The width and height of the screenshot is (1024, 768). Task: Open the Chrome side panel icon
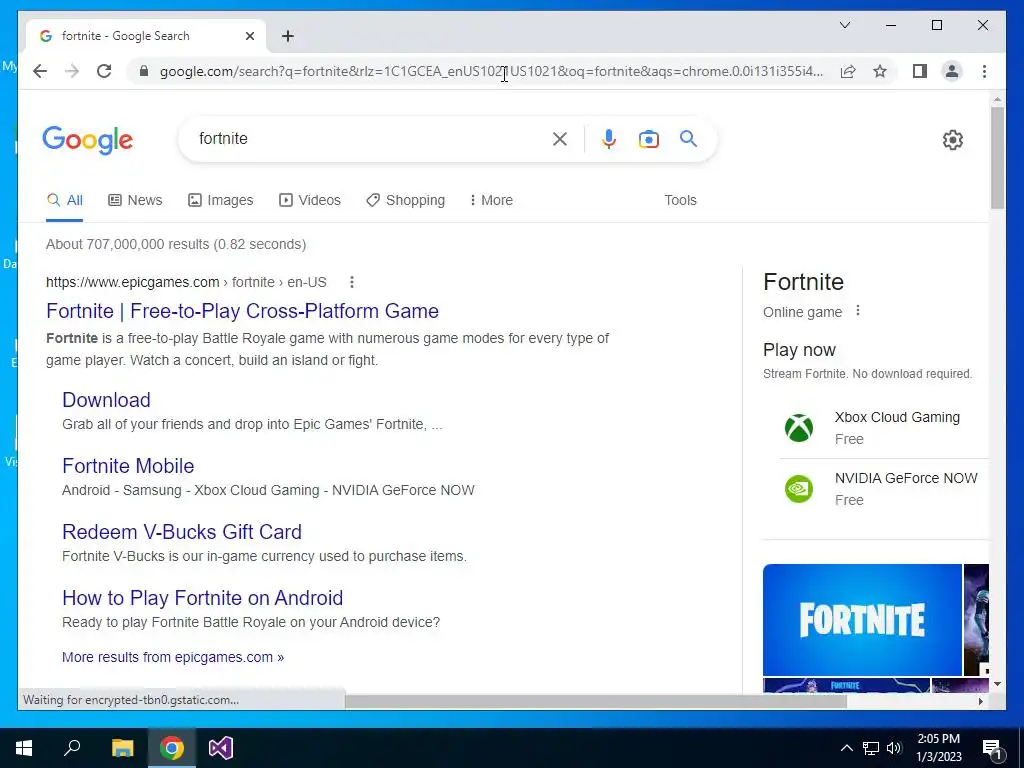pos(920,71)
